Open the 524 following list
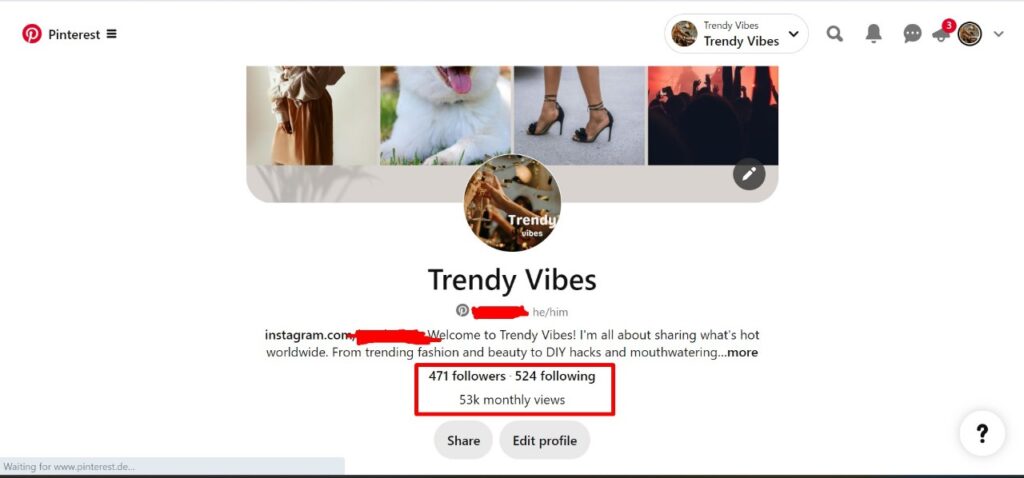Viewport: 1024px width, 478px height. (x=555, y=376)
